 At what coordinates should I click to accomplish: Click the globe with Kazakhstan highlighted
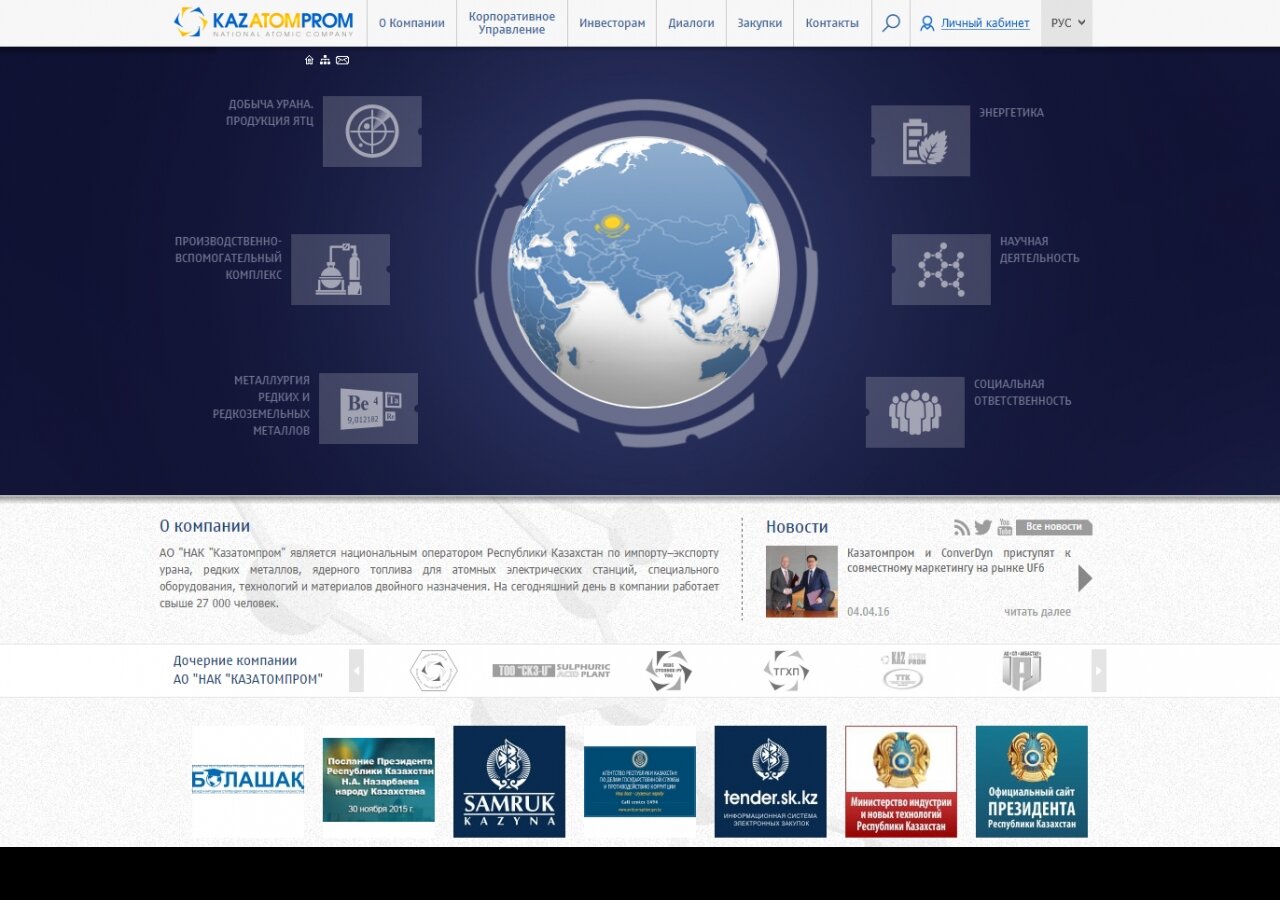[x=644, y=272]
